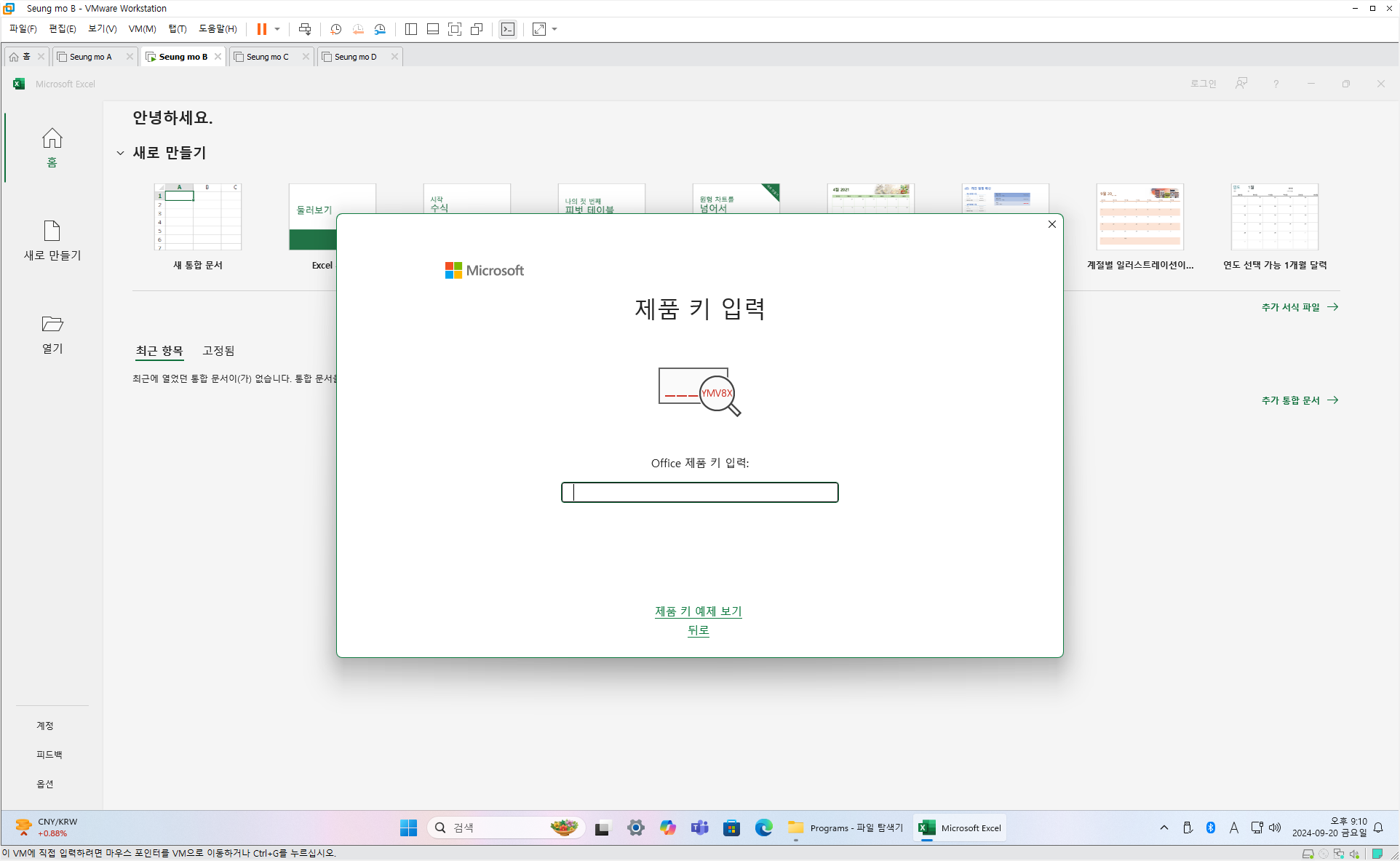This screenshot has height=861, width=1400.
Task: Toggle the thumbnail bar view icon
Action: (433, 29)
